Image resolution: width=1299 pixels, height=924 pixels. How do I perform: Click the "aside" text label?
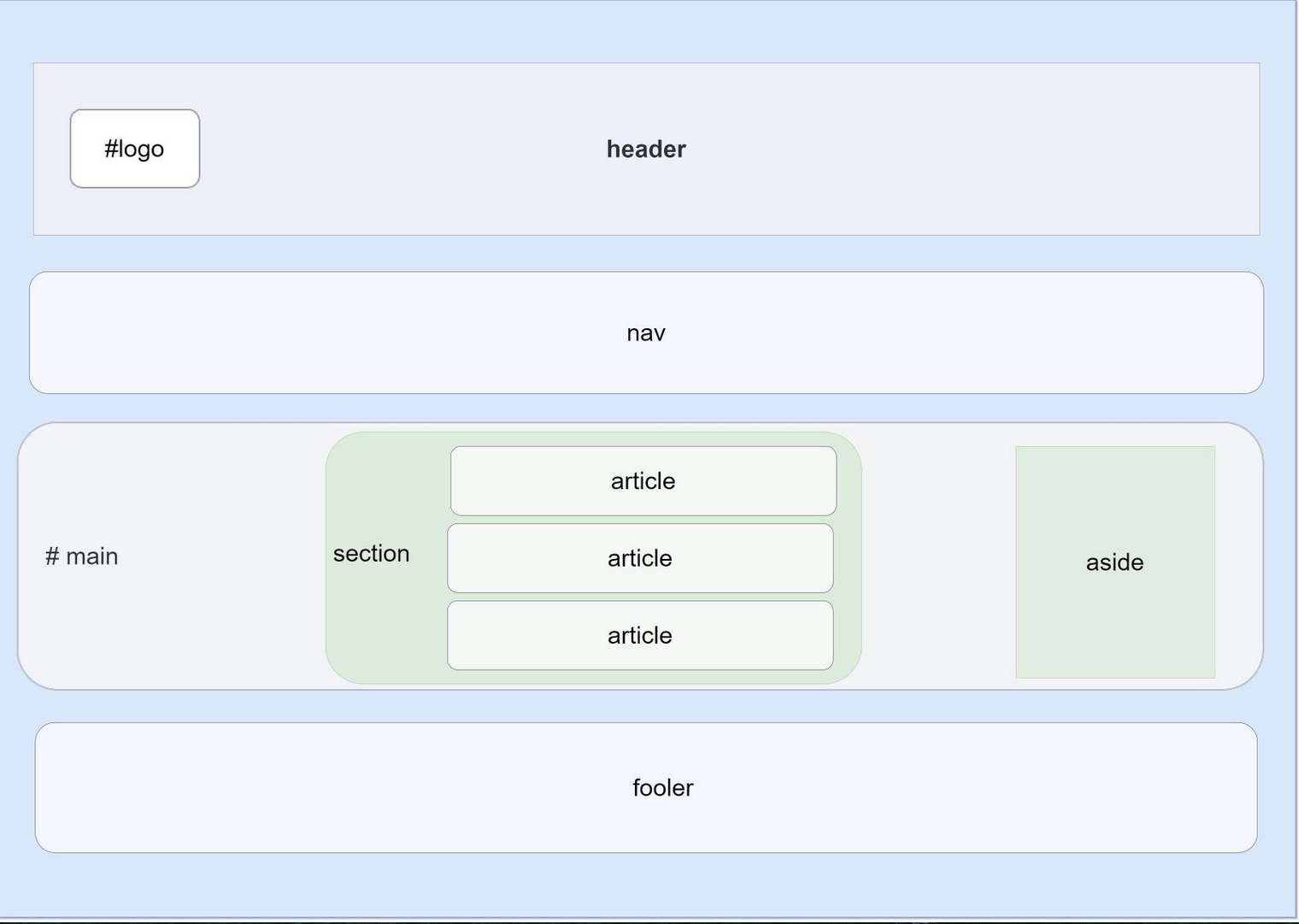[x=1114, y=562]
